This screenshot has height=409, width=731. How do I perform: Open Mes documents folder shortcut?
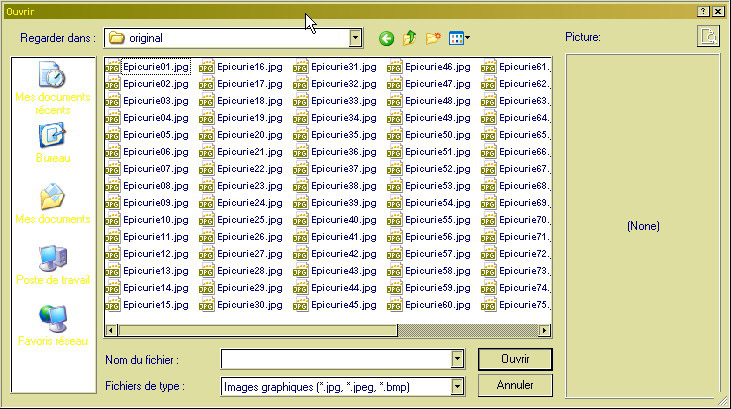(52, 204)
